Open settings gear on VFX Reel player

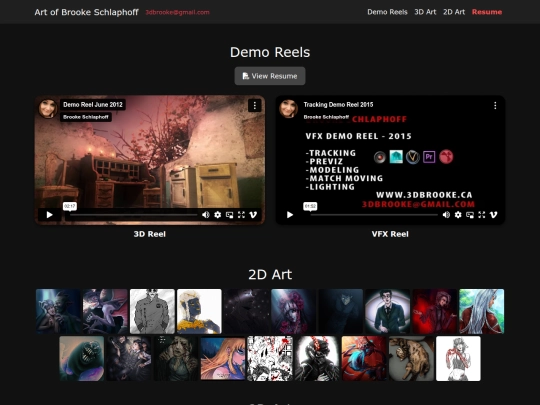tap(458, 215)
